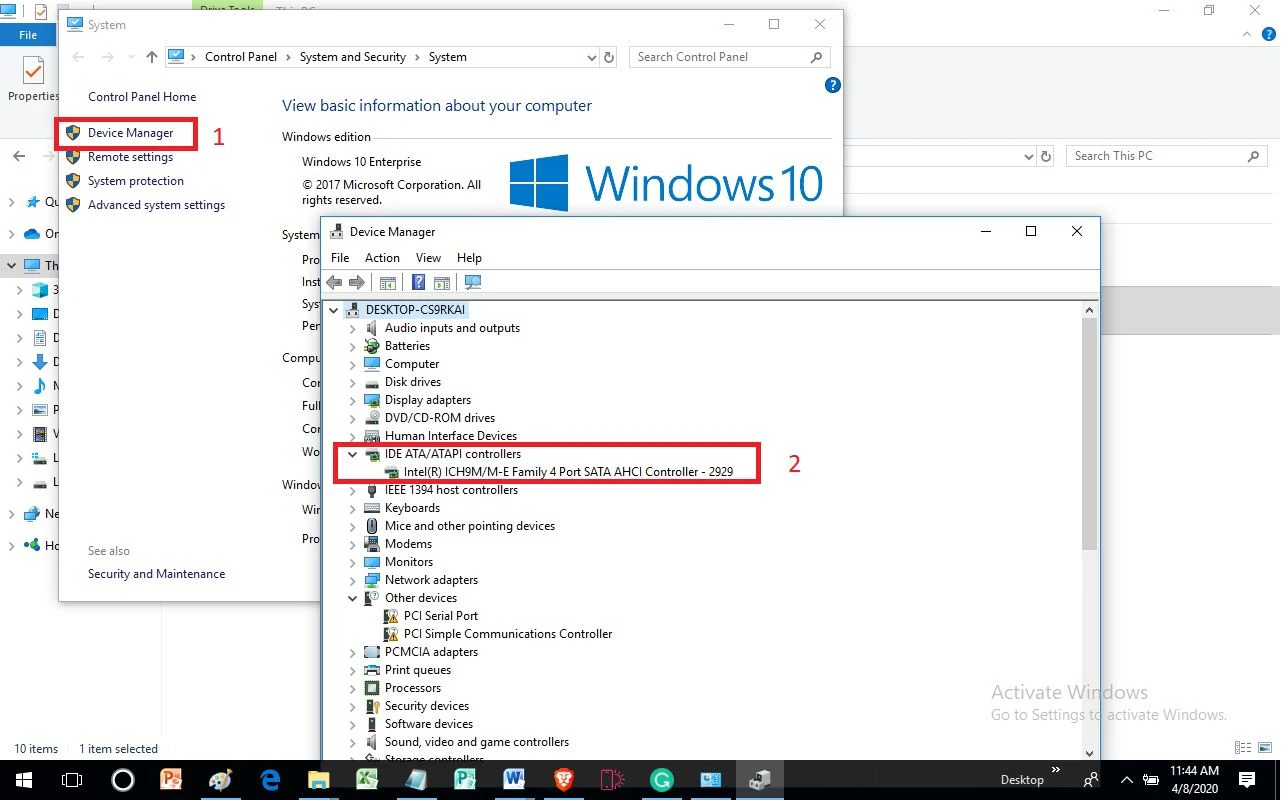
Task: Open Remote settings in System window
Action: [130, 157]
